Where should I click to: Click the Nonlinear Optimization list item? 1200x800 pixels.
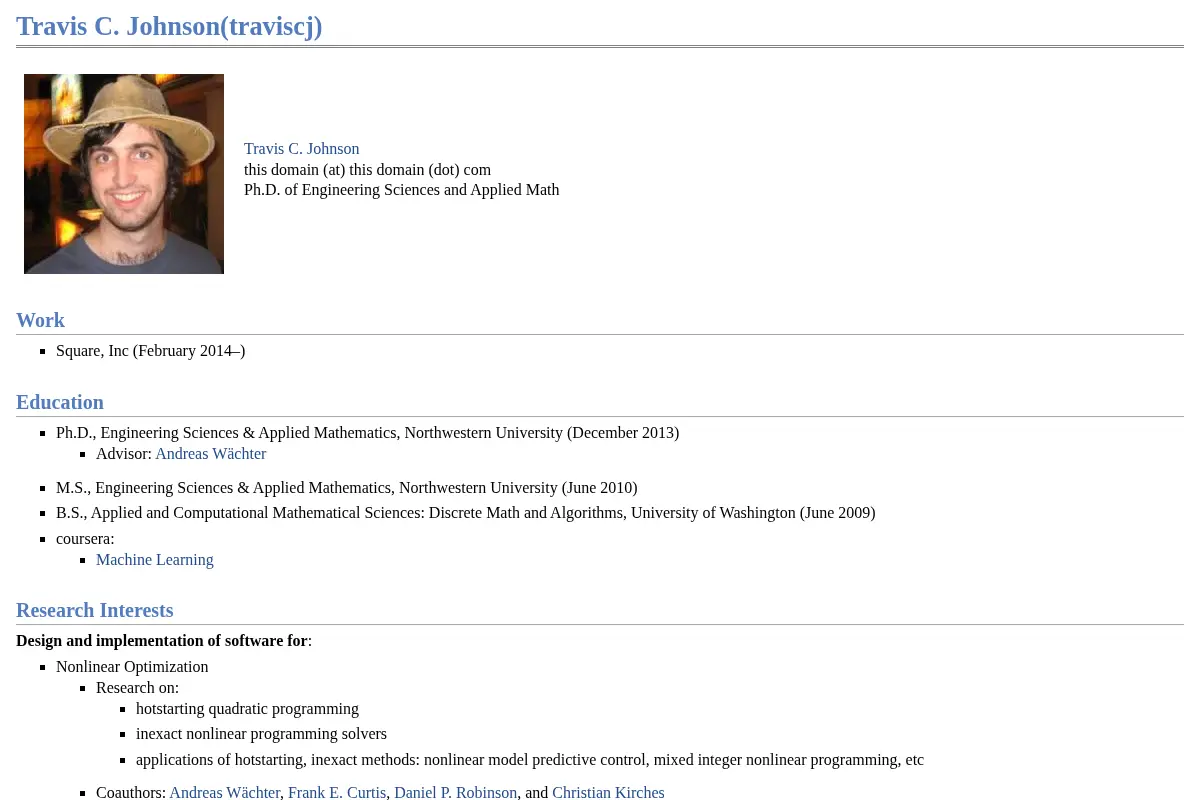132,667
